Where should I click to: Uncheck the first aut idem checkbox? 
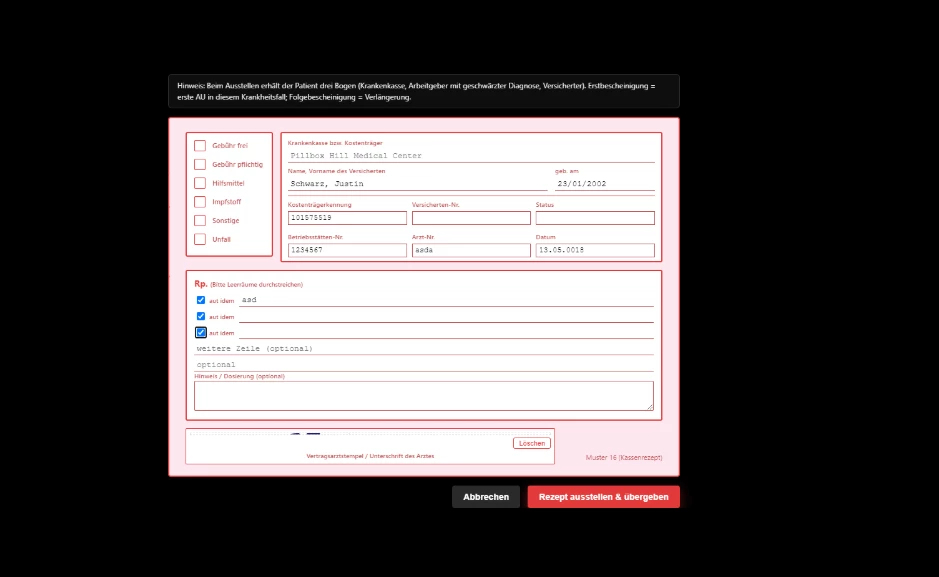click(201, 300)
